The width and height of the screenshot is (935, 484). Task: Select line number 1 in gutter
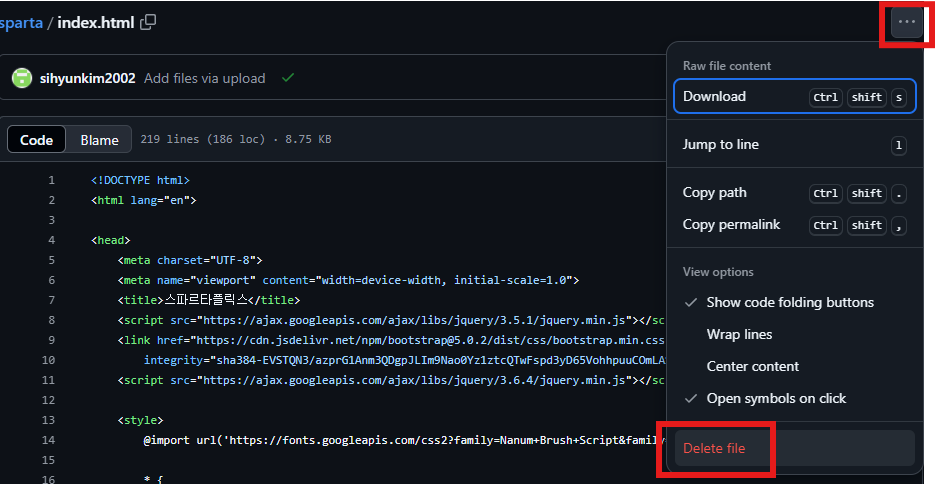51,180
